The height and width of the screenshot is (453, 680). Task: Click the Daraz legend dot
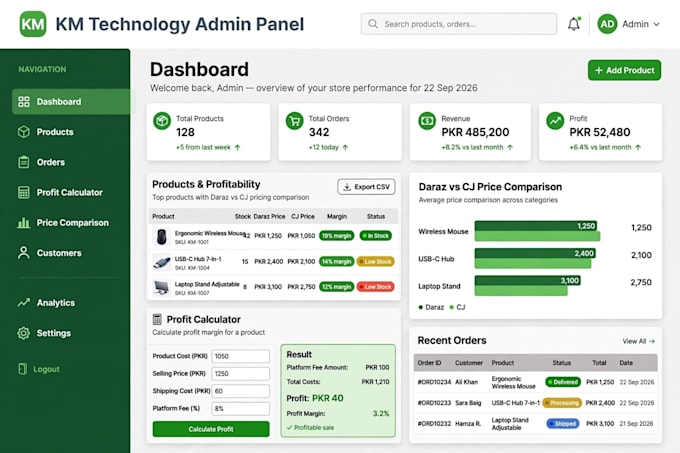(x=421, y=307)
